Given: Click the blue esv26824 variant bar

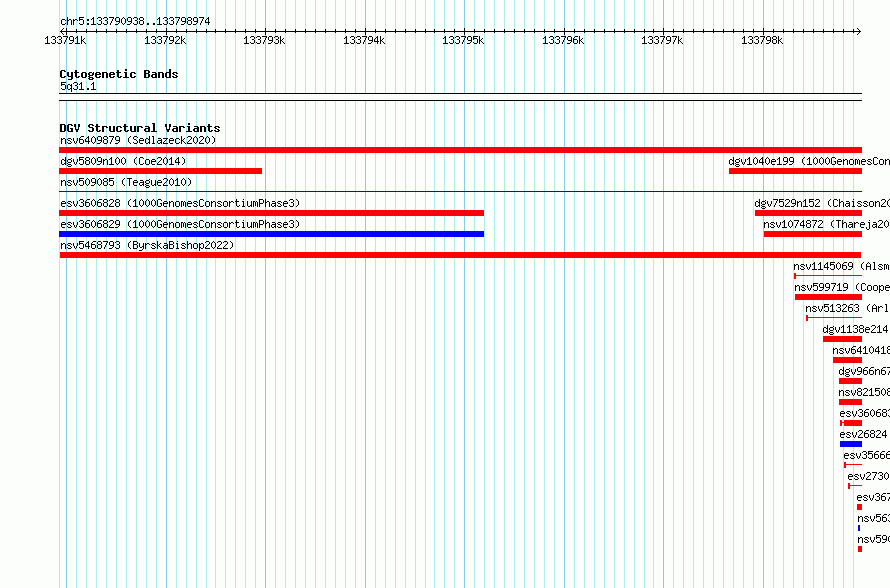Looking at the screenshot, I should coord(851,444).
